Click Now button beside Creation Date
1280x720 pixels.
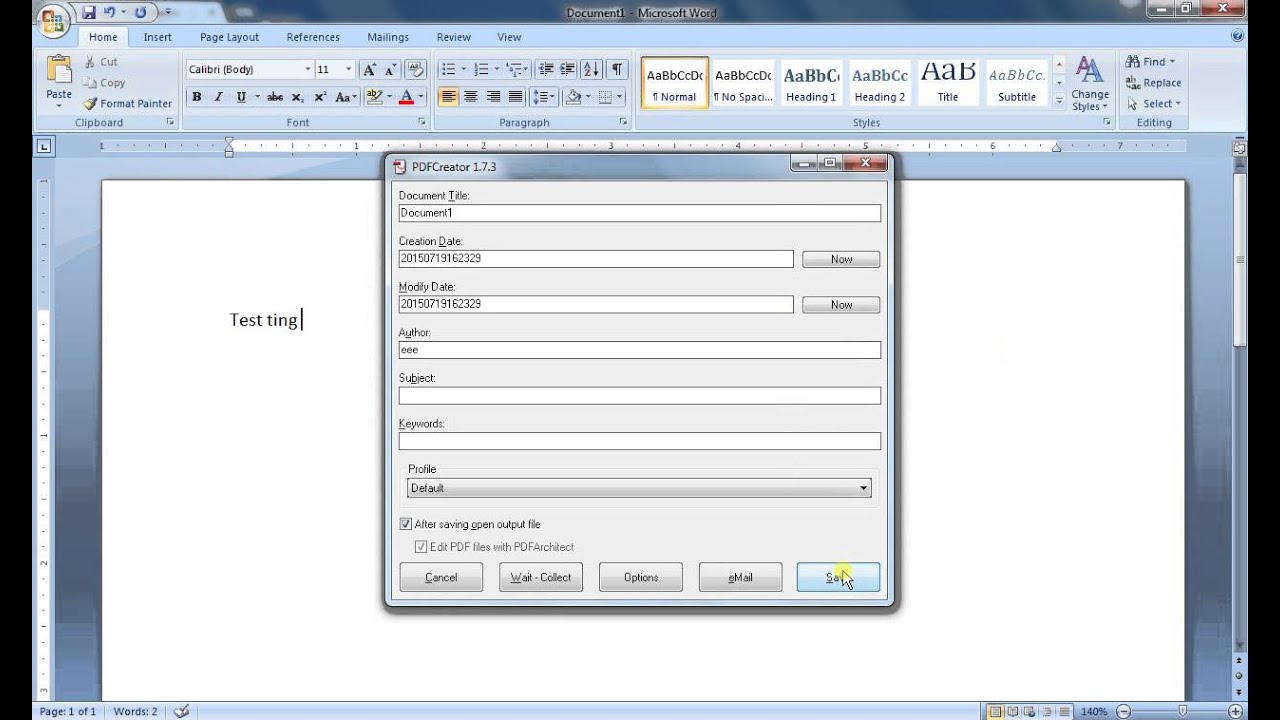click(841, 259)
